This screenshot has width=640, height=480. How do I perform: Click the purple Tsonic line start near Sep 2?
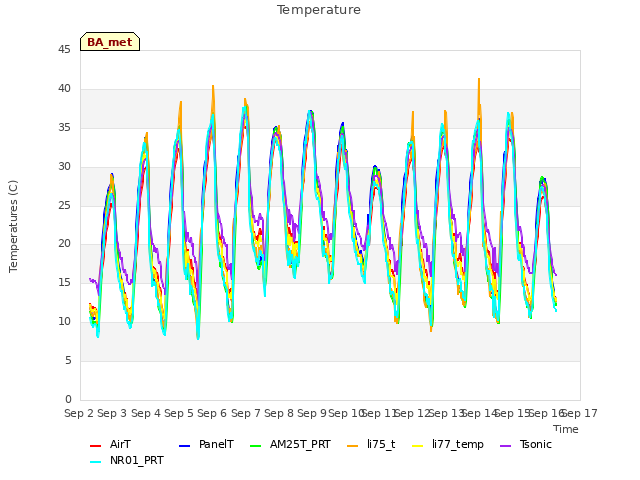[90, 279]
